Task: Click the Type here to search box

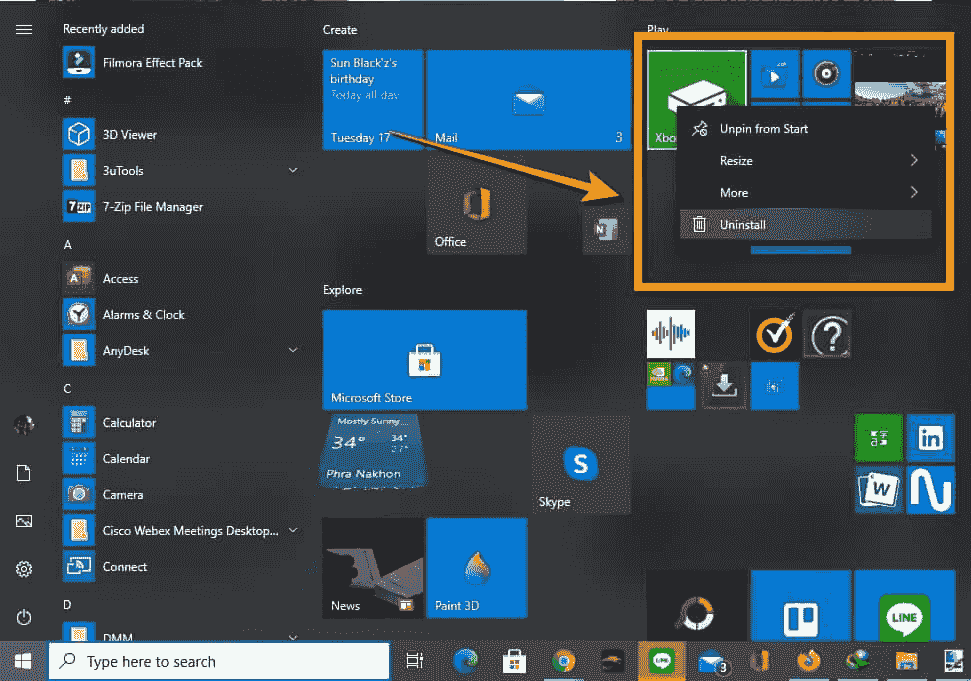Action: pyautogui.click(x=220, y=661)
